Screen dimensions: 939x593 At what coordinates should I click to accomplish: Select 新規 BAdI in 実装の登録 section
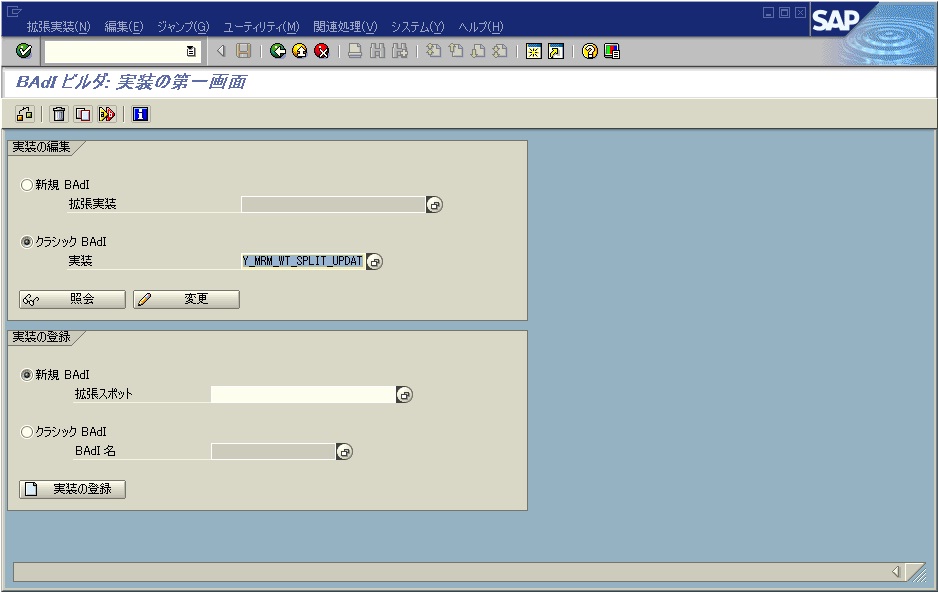coord(24,373)
